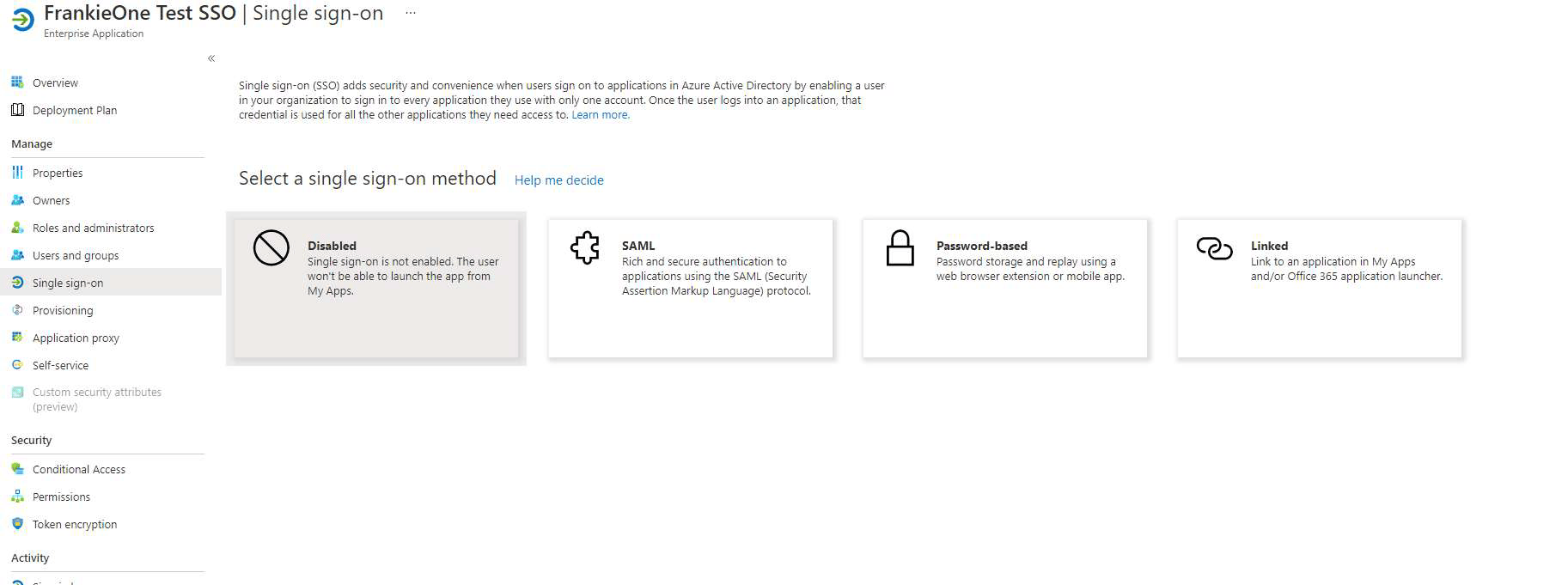Select the Token encryption shield icon

(17, 524)
